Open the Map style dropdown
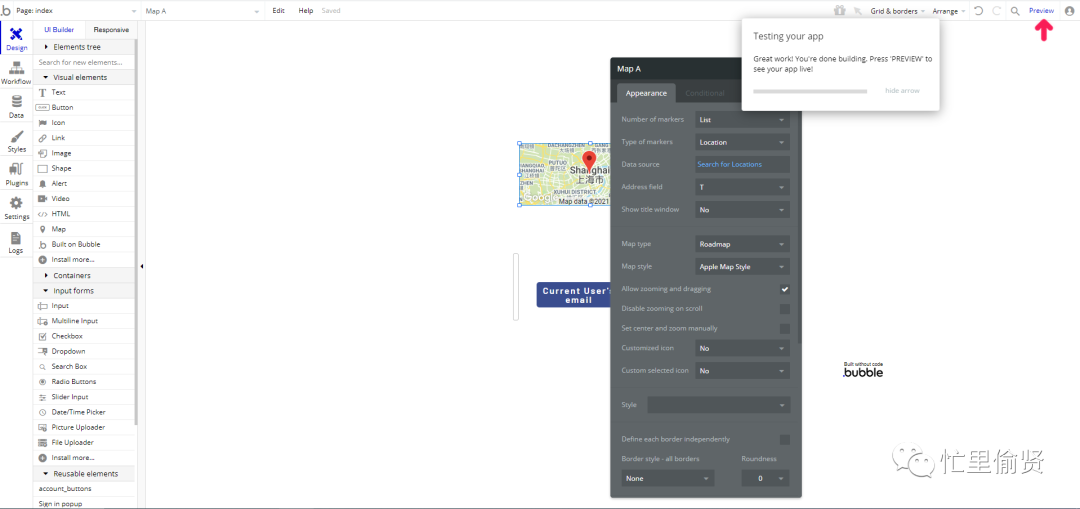Viewport: 1080px width, 509px height. (x=742, y=267)
